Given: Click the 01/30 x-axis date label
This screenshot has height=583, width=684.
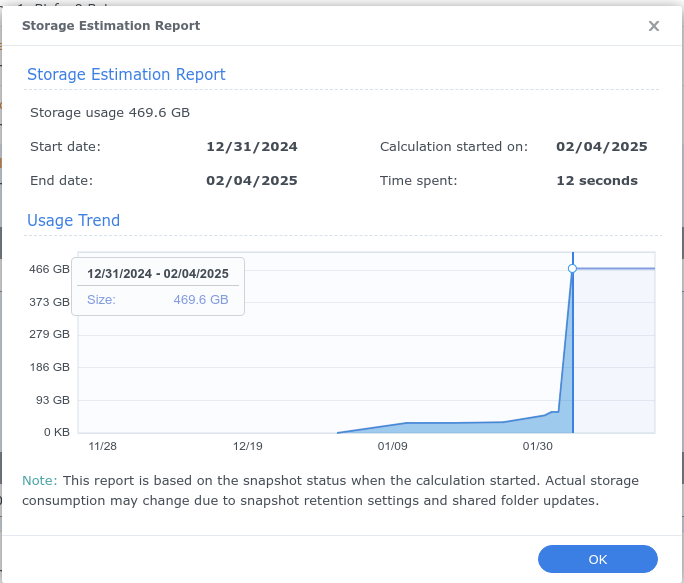Looking at the screenshot, I should [537, 446].
